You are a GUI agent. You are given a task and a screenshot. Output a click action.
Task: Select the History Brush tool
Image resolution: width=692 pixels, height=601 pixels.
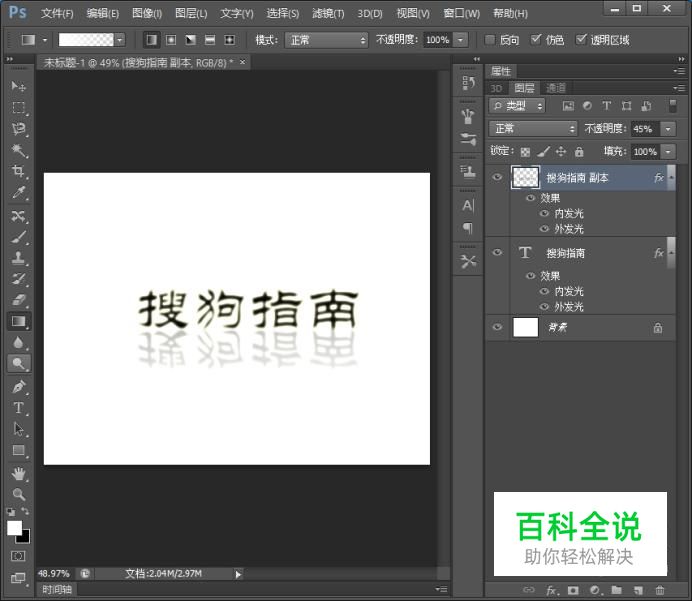click(x=18, y=279)
